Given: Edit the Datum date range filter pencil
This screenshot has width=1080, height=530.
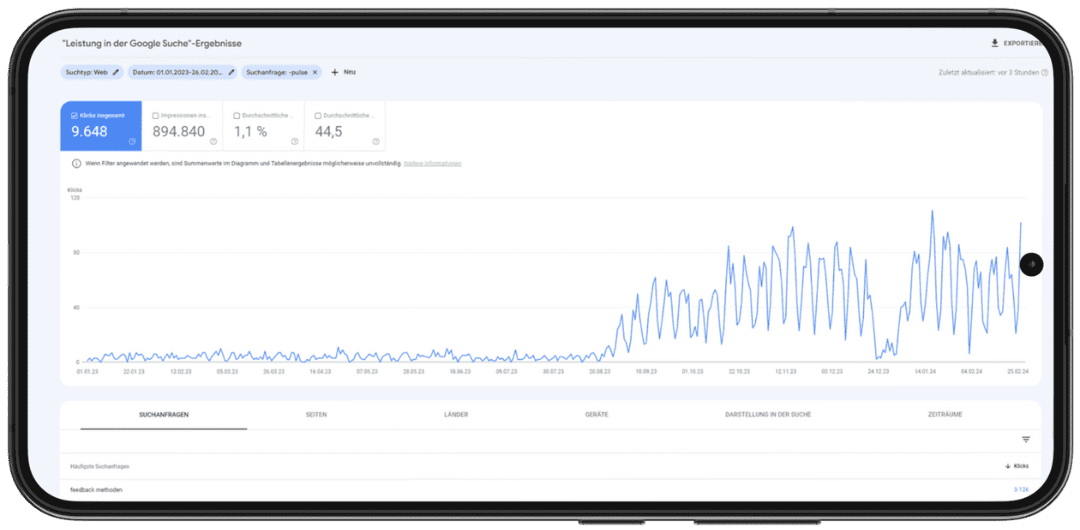Looking at the screenshot, I should [x=231, y=72].
